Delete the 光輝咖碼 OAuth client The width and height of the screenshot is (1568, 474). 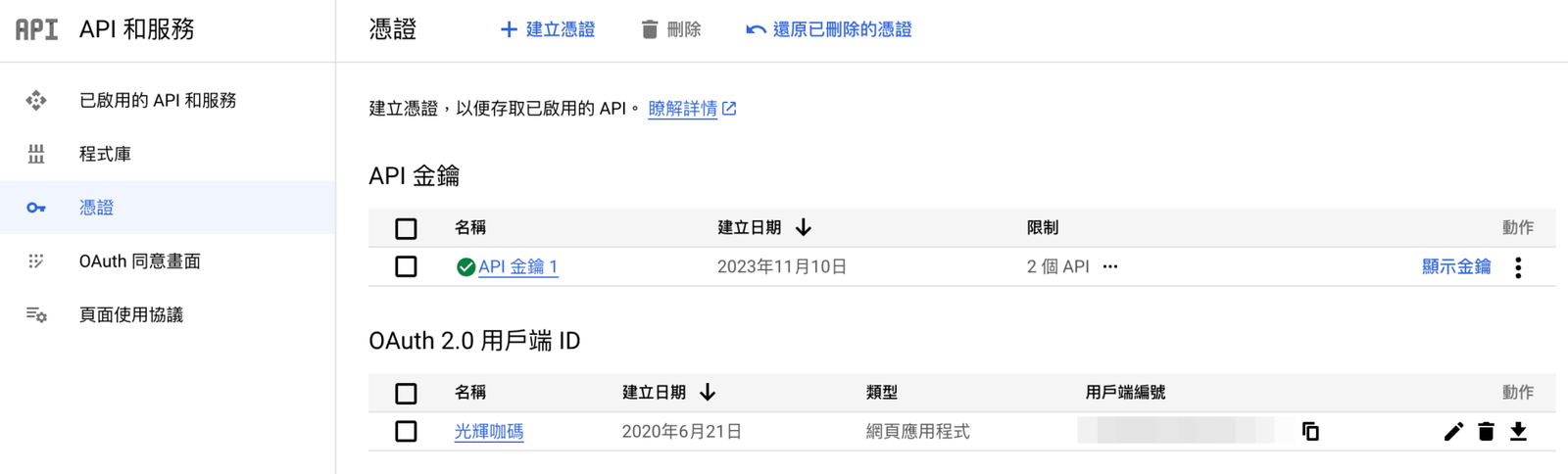[x=1486, y=432]
